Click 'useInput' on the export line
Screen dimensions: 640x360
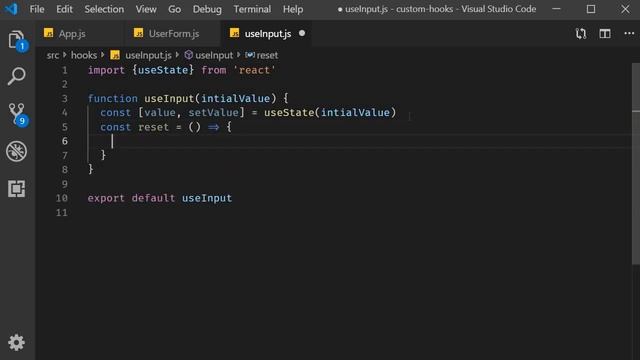click(207, 198)
